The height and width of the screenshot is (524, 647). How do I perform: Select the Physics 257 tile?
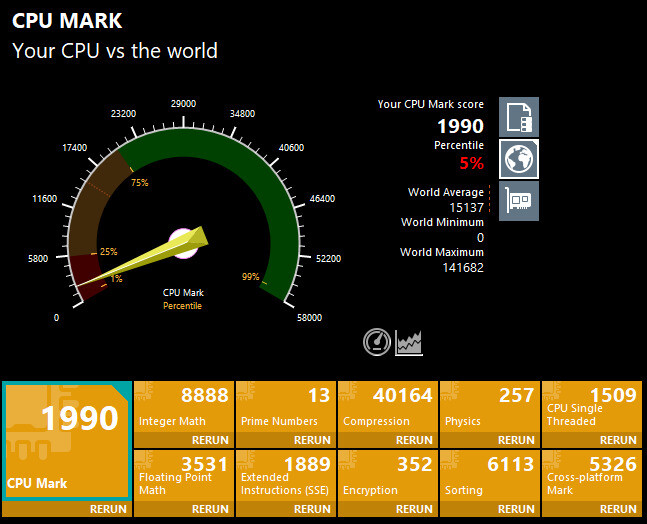(490, 407)
